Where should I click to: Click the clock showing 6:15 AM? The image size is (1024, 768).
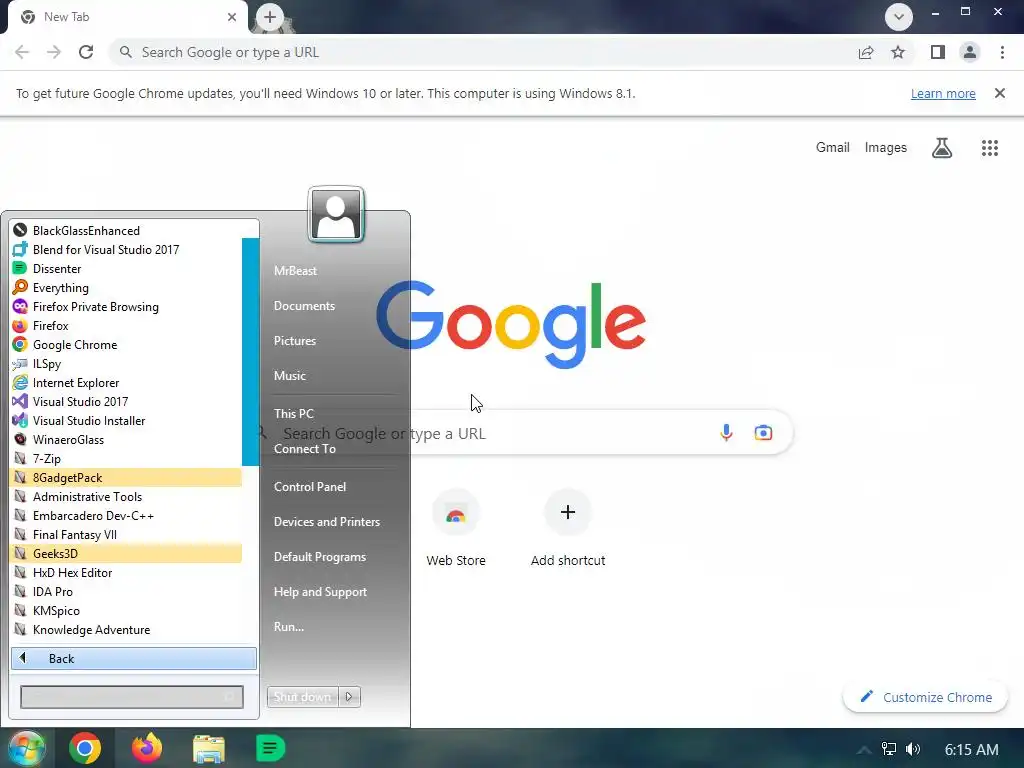971,750
